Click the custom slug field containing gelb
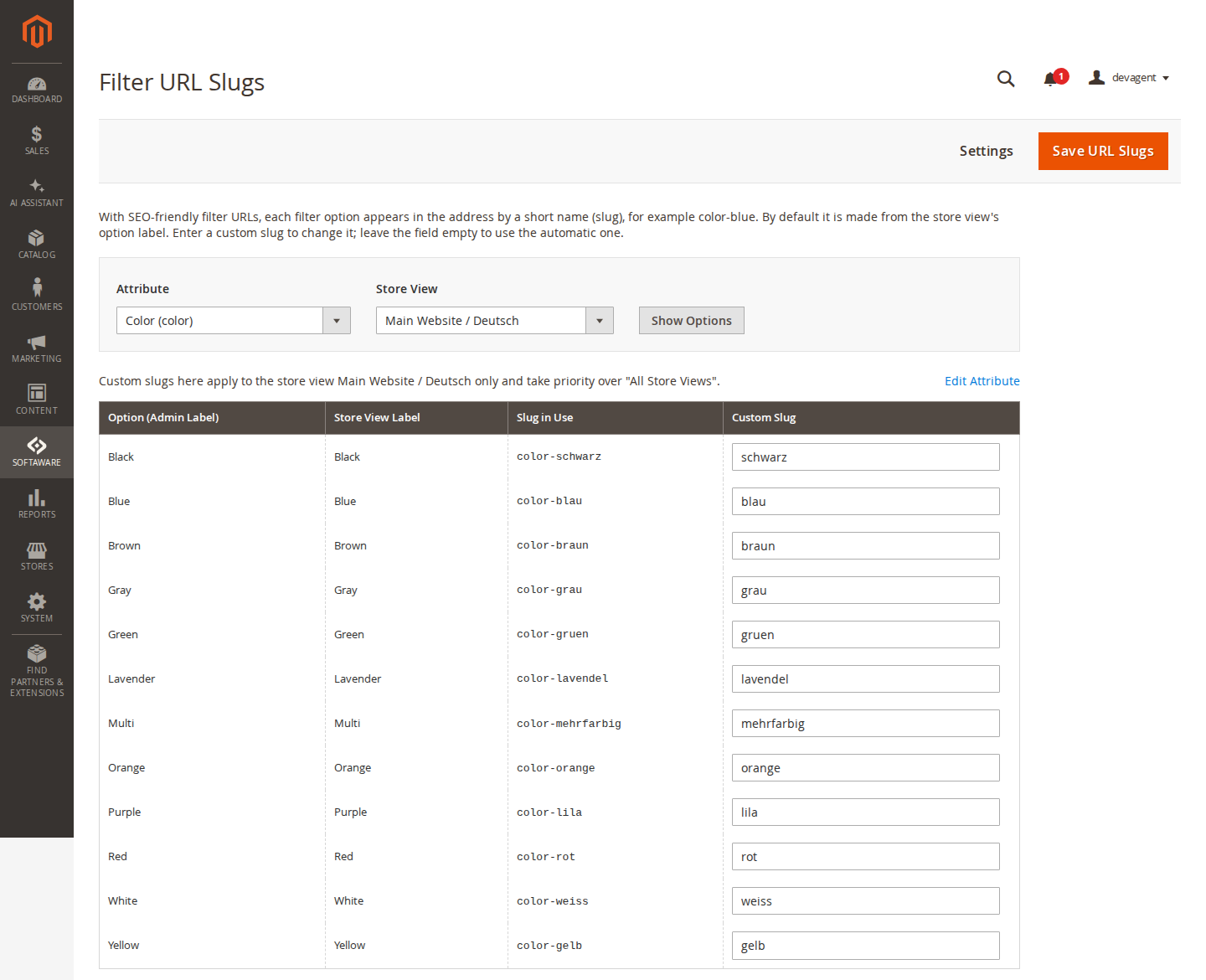The height and width of the screenshot is (980, 1206). (x=866, y=946)
